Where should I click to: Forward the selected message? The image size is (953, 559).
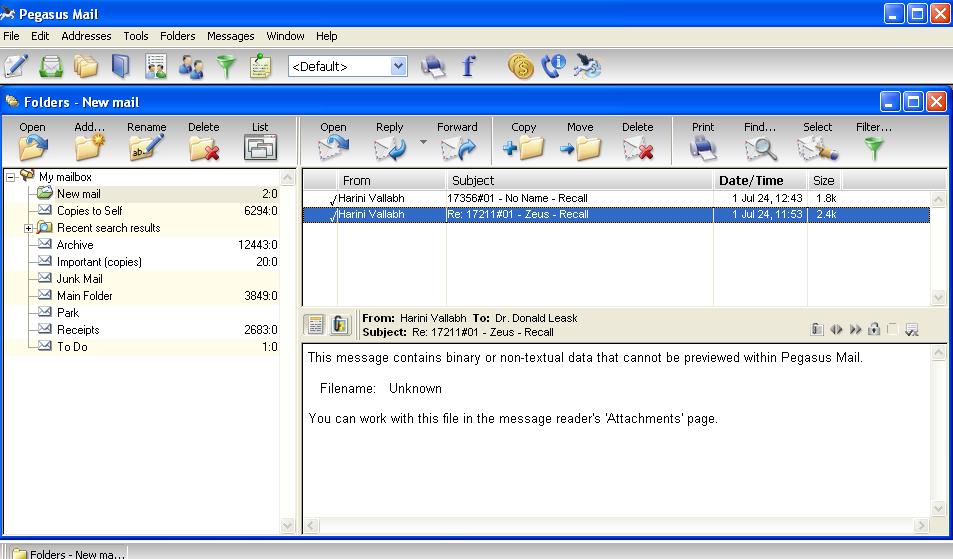[456, 149]
